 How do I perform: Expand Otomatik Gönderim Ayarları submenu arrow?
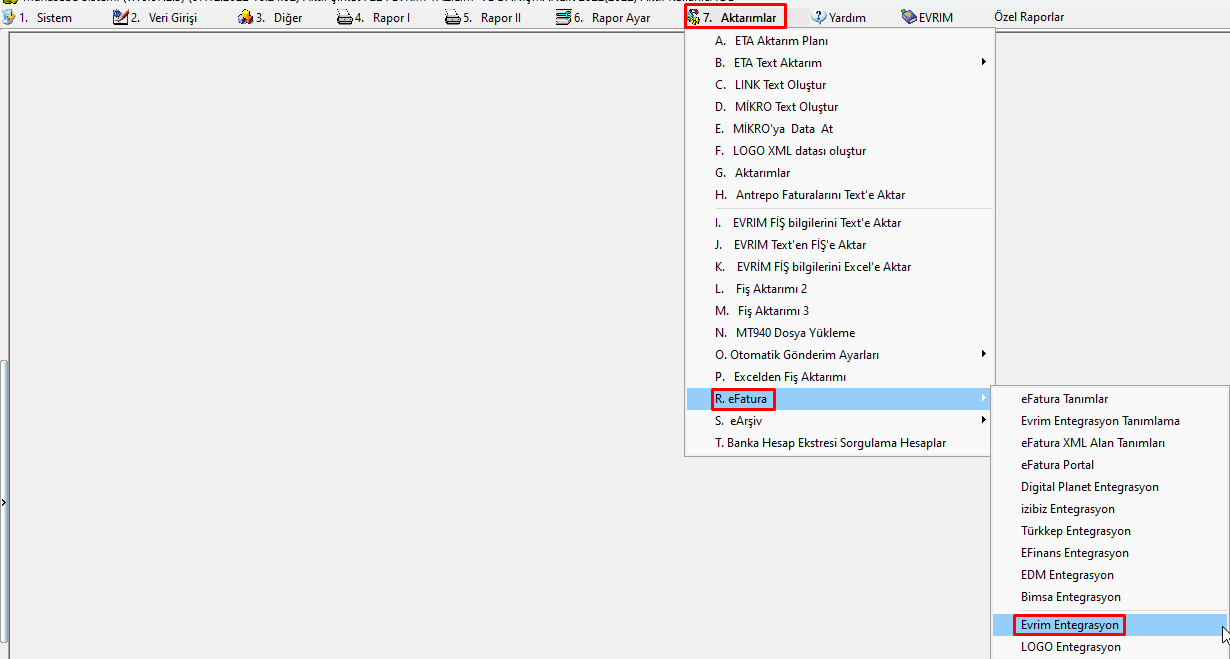(x=983, y=354)
